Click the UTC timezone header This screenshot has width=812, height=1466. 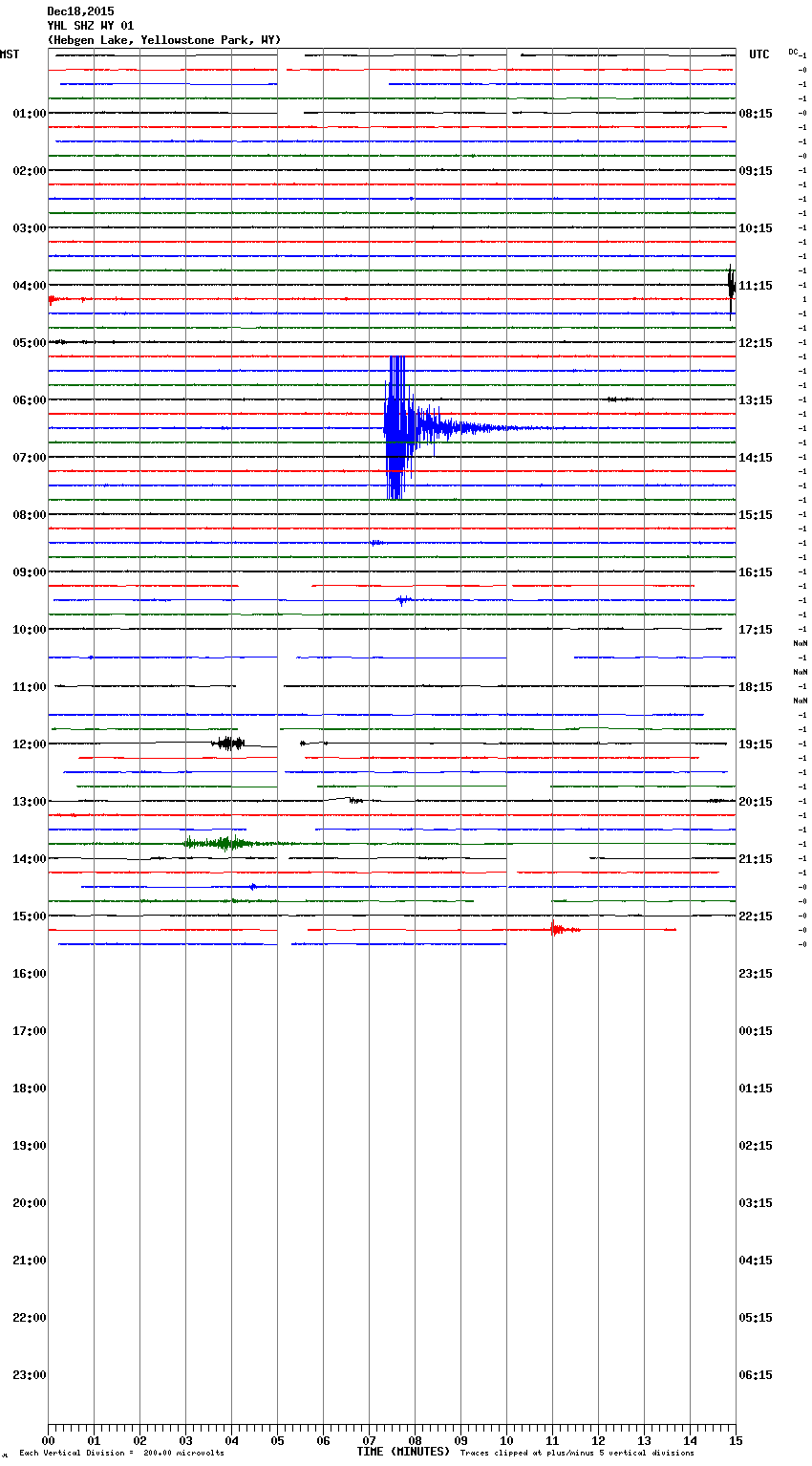click(x=759, y=54)
